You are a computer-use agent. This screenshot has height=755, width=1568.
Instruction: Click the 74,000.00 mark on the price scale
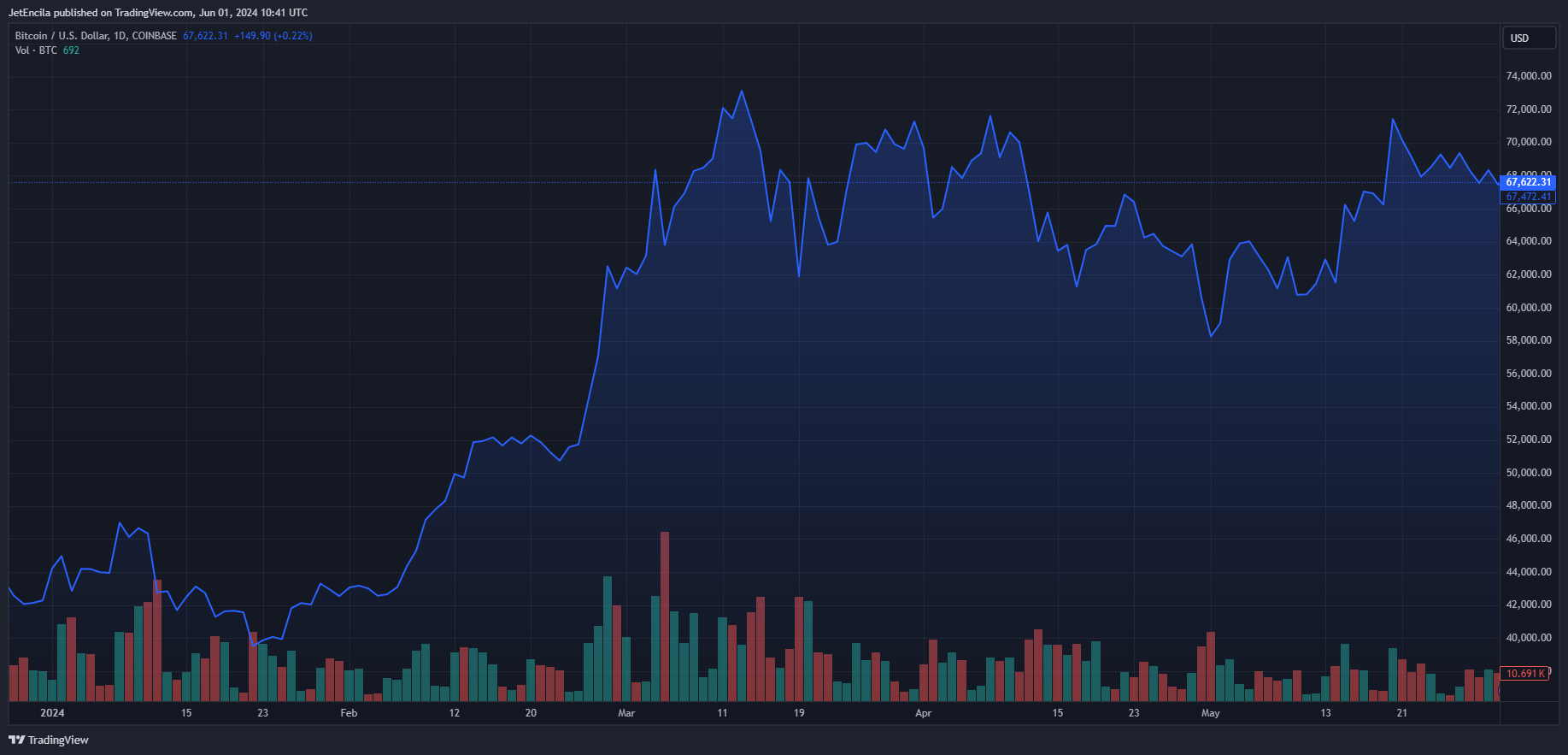pyautogui.click(x=1528, y=76)
